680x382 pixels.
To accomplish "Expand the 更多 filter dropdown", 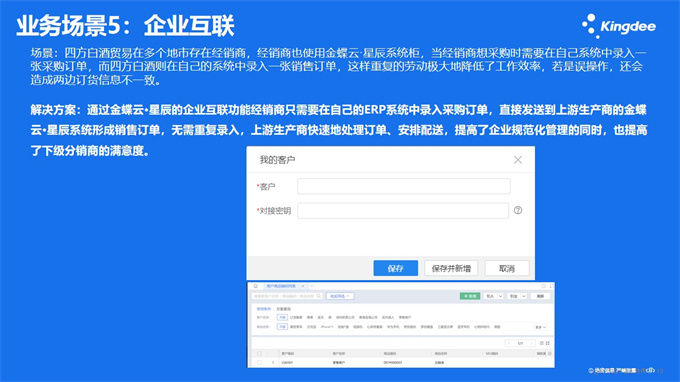I will (541, 327).
